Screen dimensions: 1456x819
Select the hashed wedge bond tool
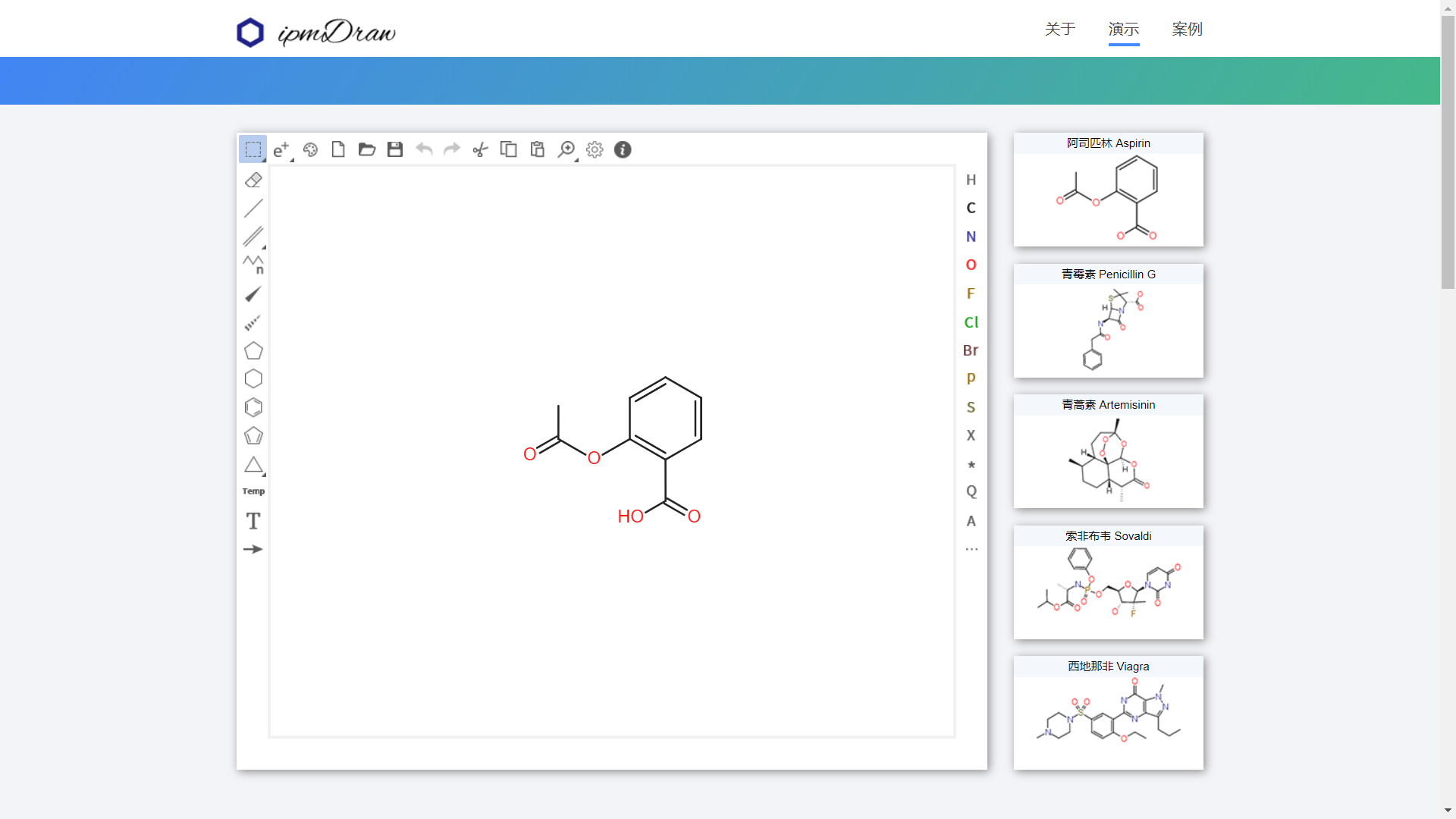[x=253, y=323]
